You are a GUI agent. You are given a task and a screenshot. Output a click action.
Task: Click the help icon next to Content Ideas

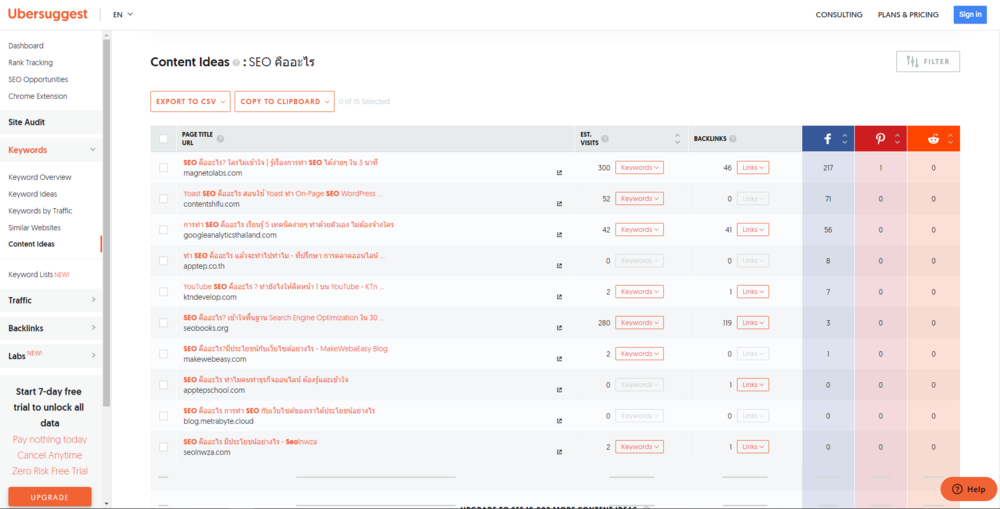[236, 63]
